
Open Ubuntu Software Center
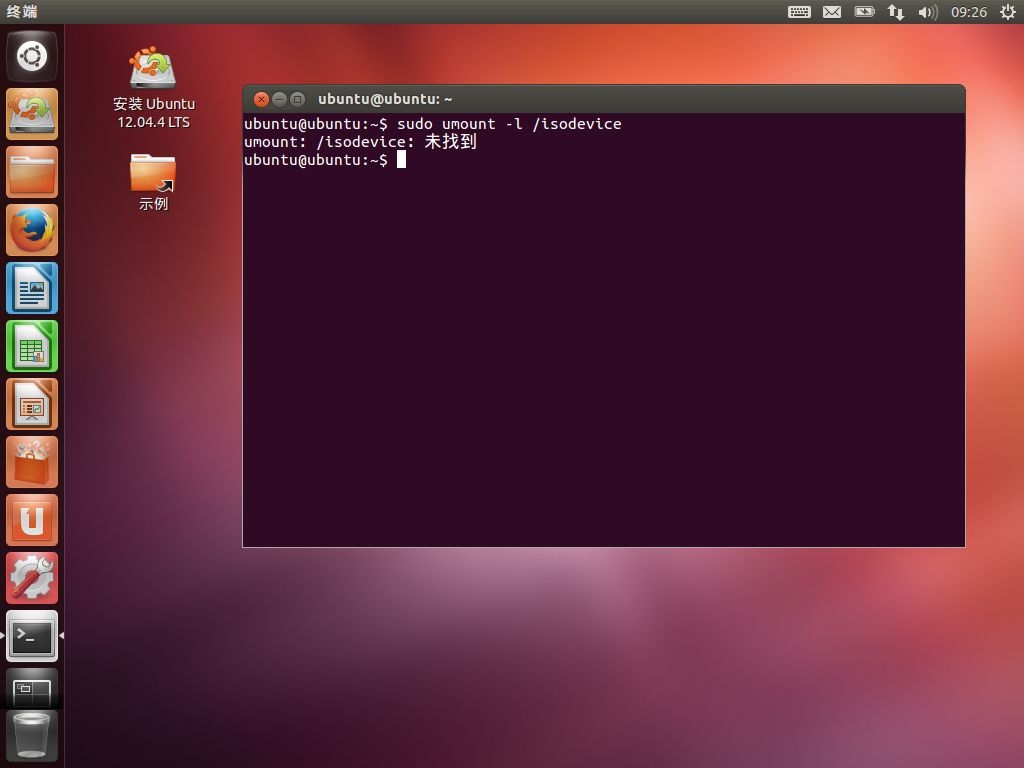pos(32,462)
